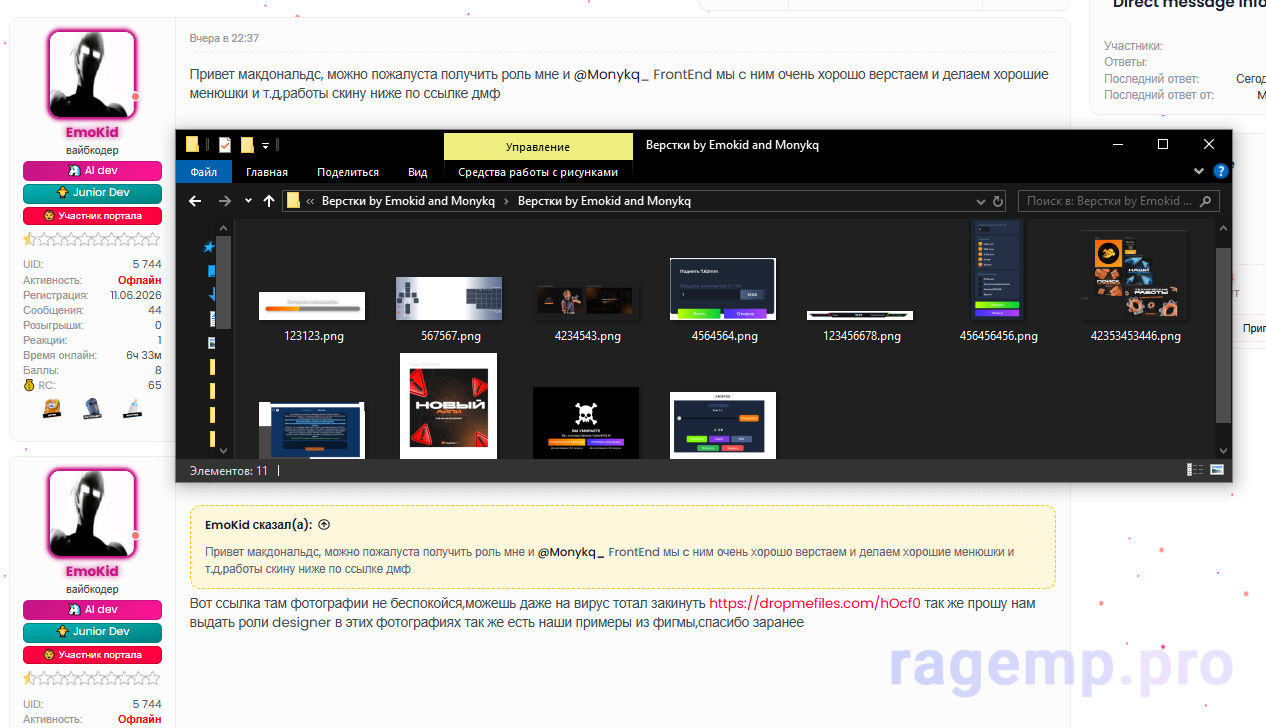Click post timestamp Вчера в 22:37
The width and height of the screenshot is (1266, 728).
(x=224, y=38)
